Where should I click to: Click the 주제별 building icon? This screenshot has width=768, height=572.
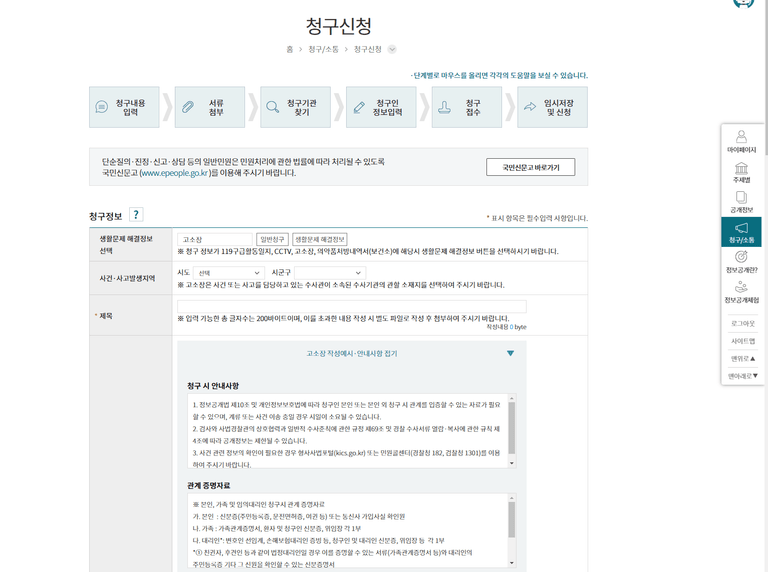pyautogui.click(x=741, y=172)
